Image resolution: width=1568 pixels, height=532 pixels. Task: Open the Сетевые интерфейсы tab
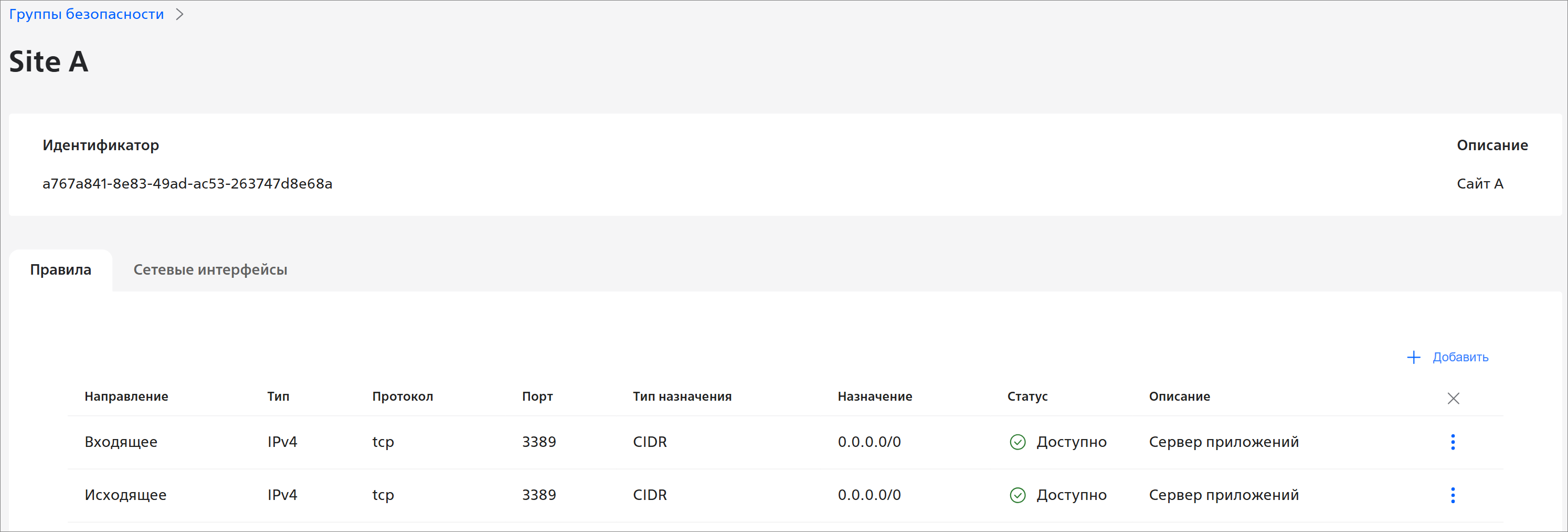[x=210, y=269]
